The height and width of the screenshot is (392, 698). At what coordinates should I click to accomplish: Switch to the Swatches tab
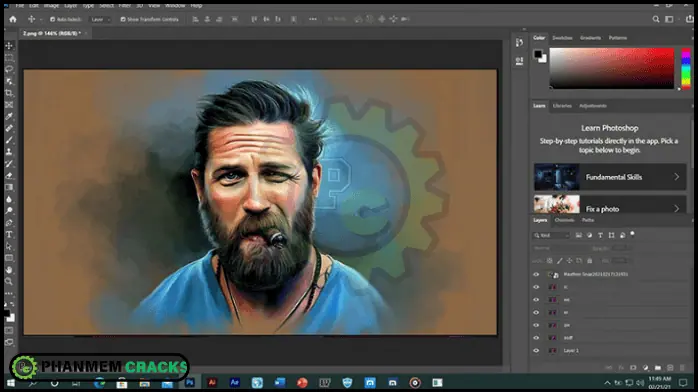pos(562,38)
